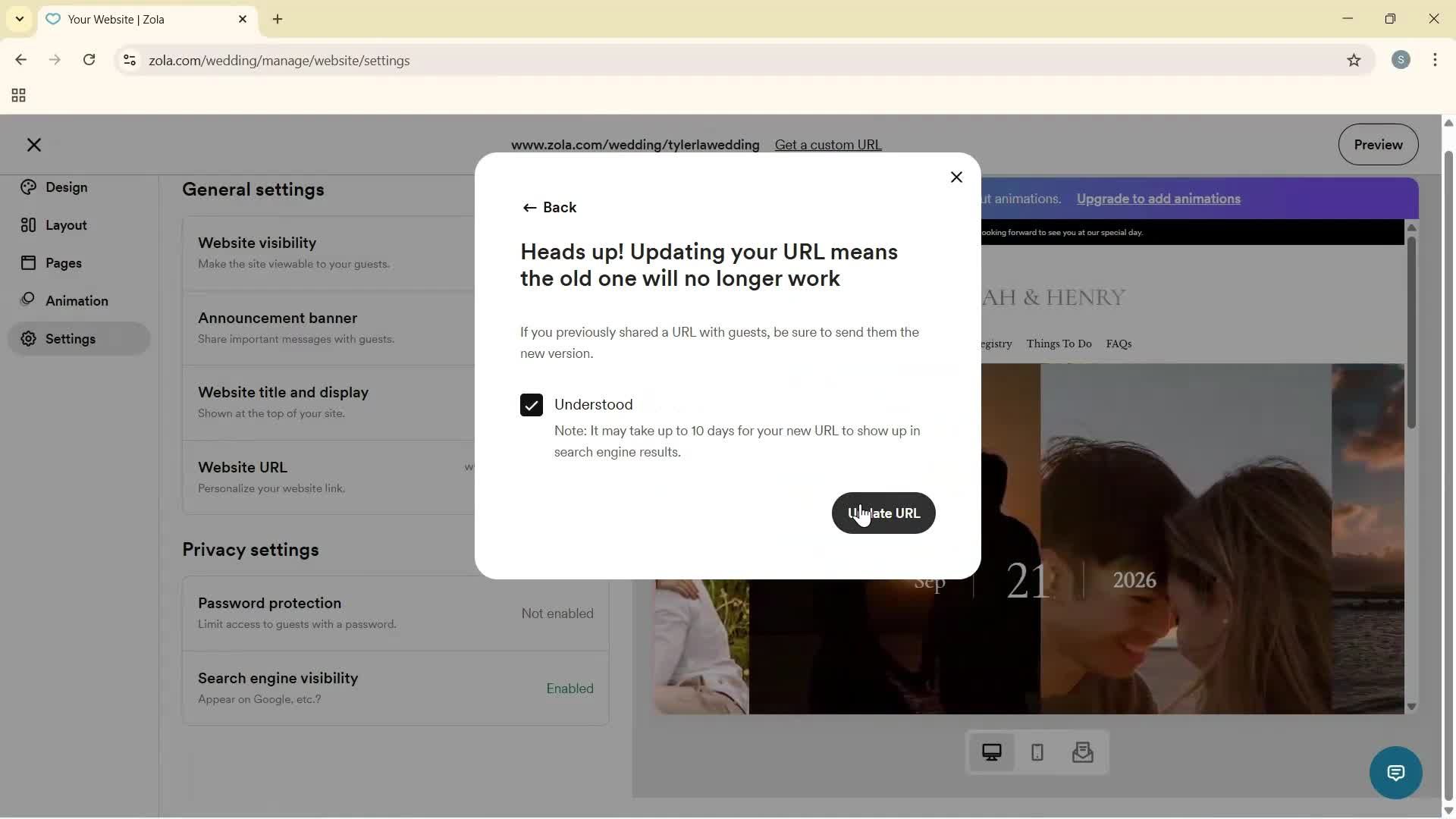
Task: Switch the preview to mobile view
Action: click(1037, 752)
